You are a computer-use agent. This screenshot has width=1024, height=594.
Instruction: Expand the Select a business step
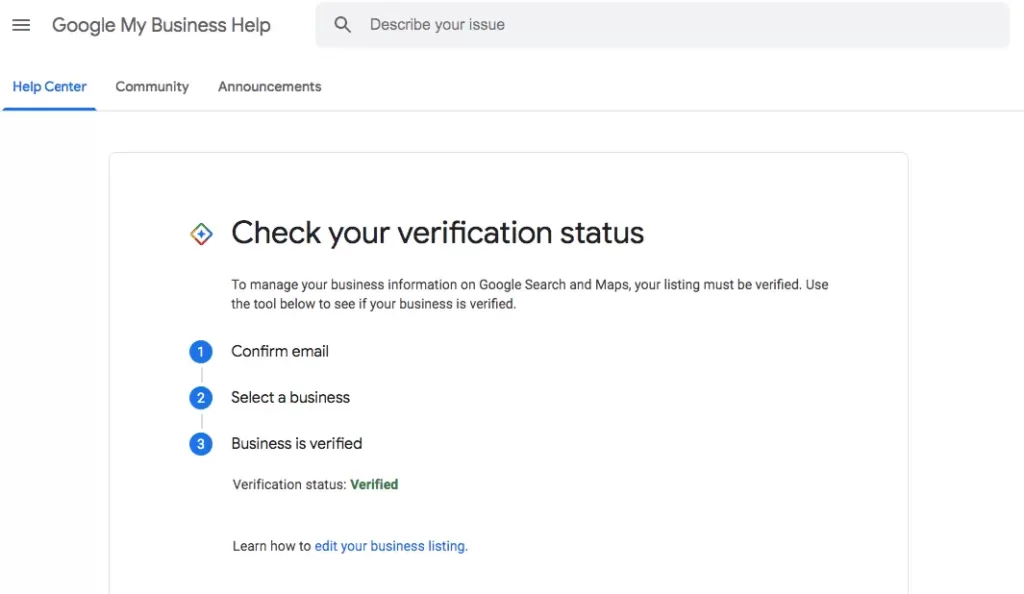click(291, 398)
